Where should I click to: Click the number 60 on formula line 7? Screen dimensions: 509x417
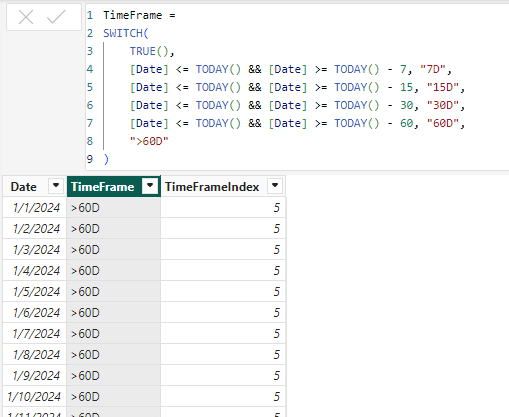(406, 123)
